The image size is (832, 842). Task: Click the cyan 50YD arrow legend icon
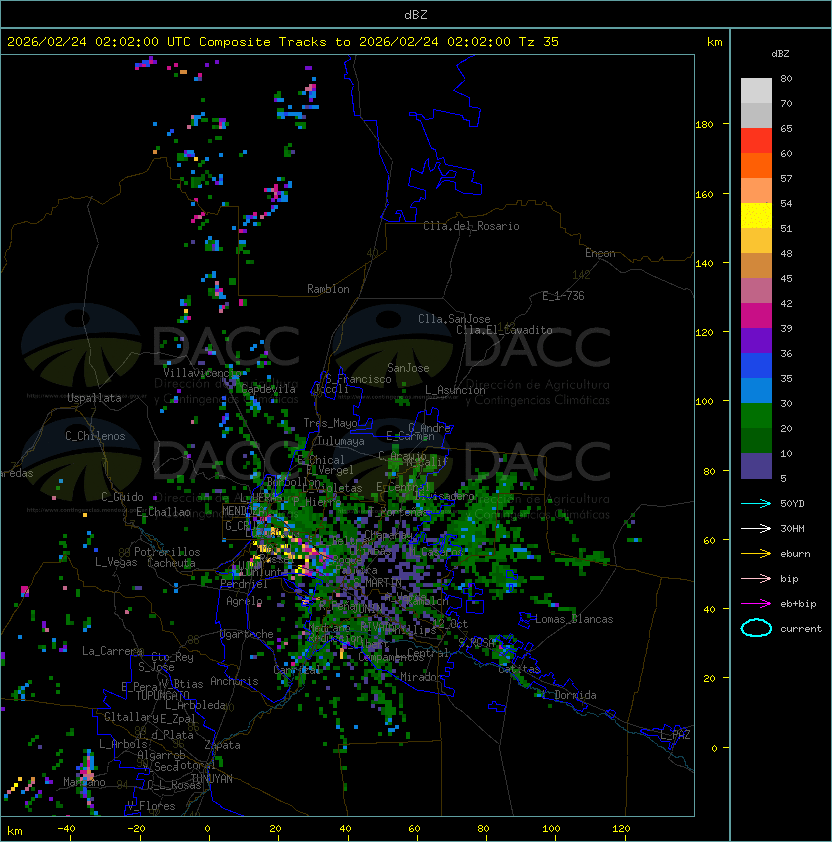tap(756, 504)
